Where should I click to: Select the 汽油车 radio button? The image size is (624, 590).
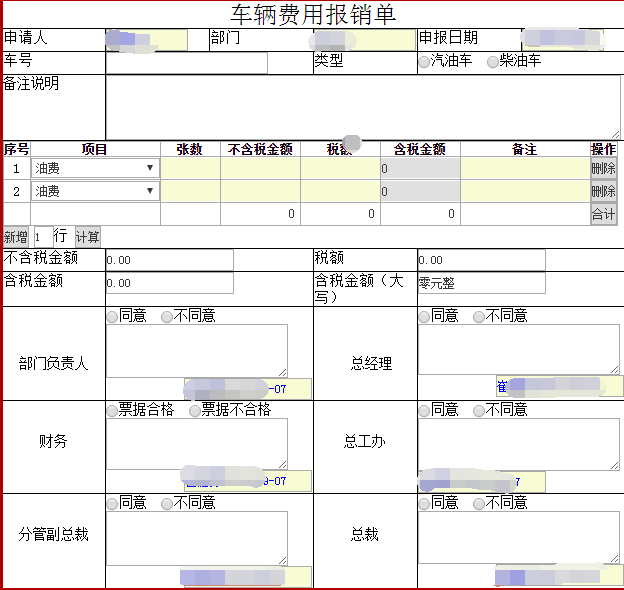[x=424, y=62]
